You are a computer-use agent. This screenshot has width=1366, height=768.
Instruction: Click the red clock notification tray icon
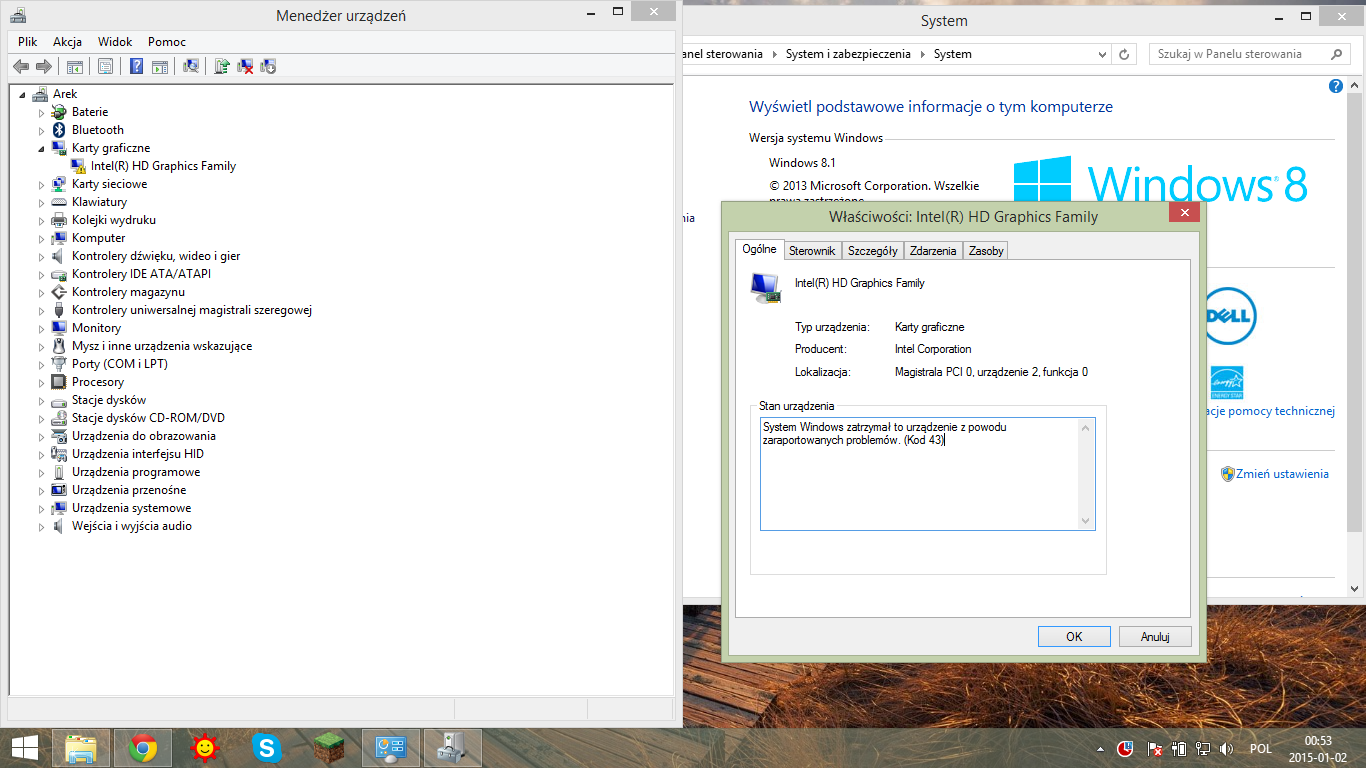1125,748
